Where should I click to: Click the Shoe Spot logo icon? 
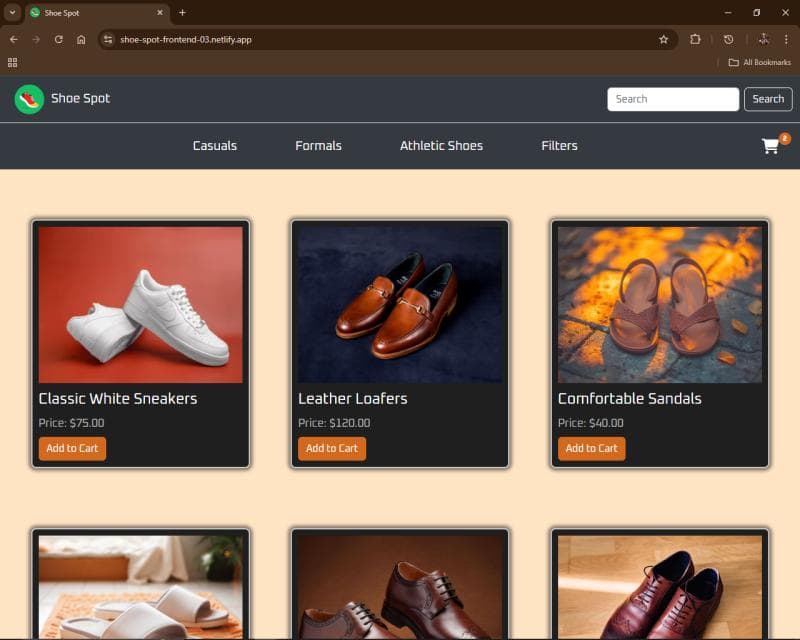pyautogui.click(x=29, y=99)
